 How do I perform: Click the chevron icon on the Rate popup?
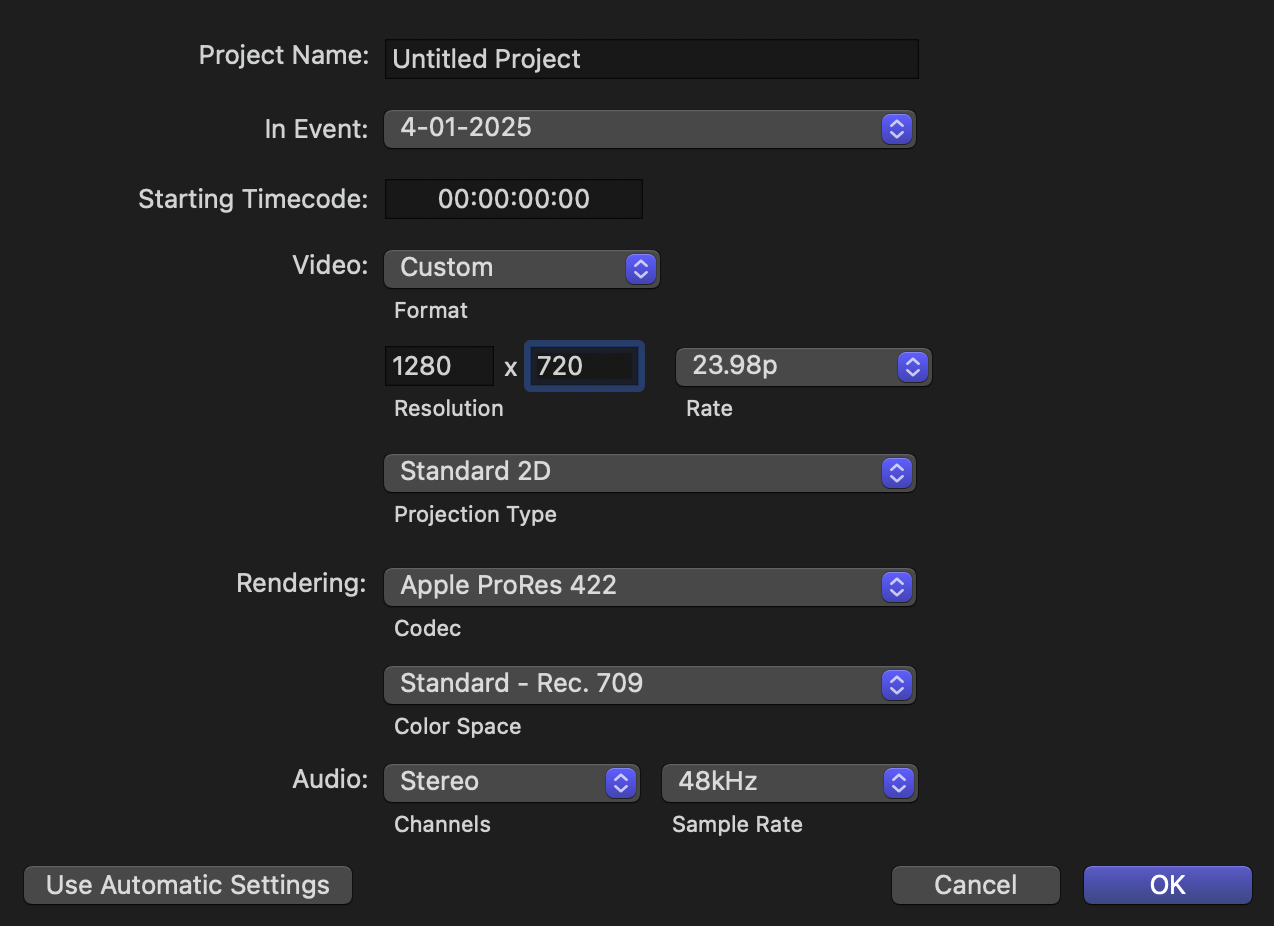(x=911, y=366)
